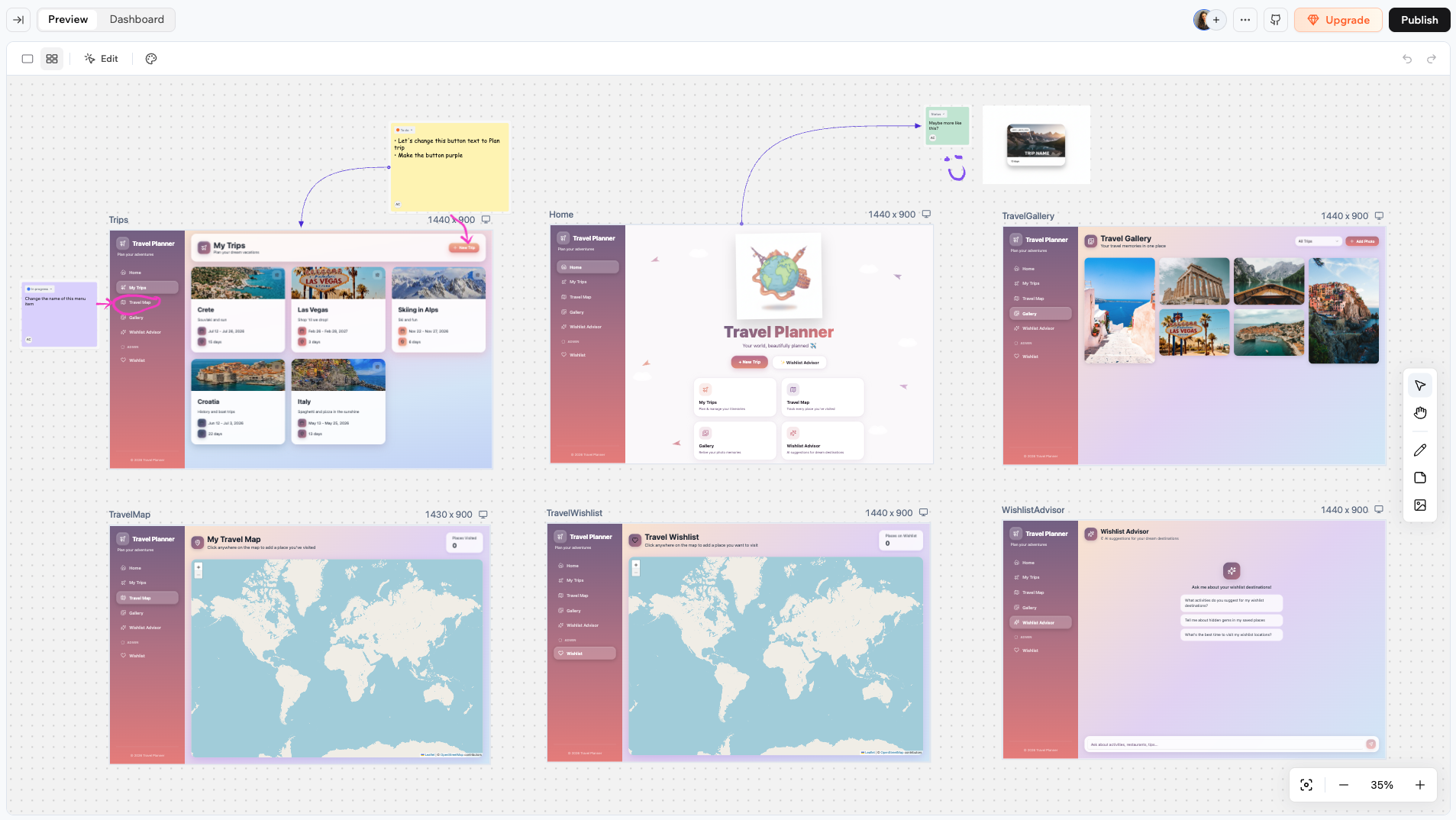The width and height of the screenshot is (1456, 820).
Task: Select the pencil draw tool
Action: 1420,450
